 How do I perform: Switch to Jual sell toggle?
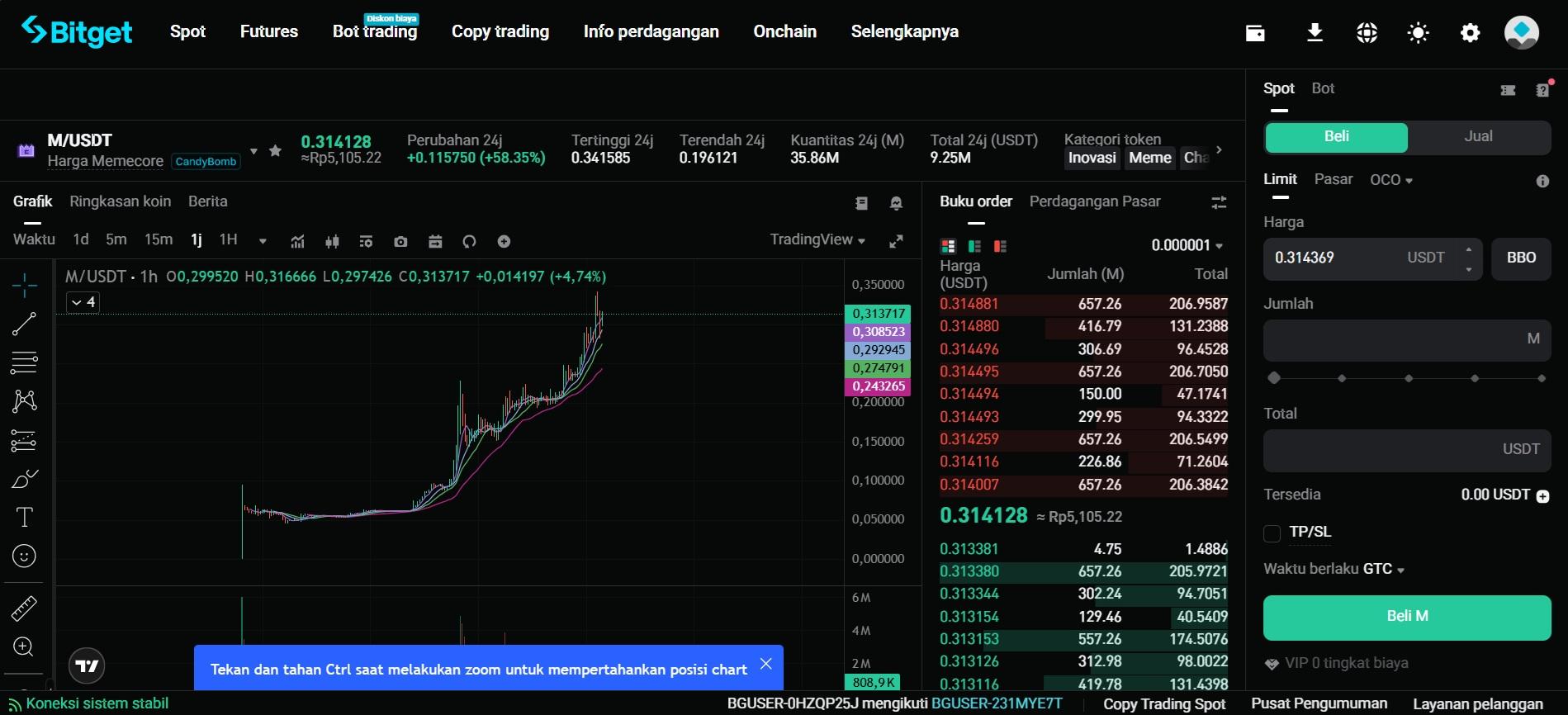(x=1478, y=137)
